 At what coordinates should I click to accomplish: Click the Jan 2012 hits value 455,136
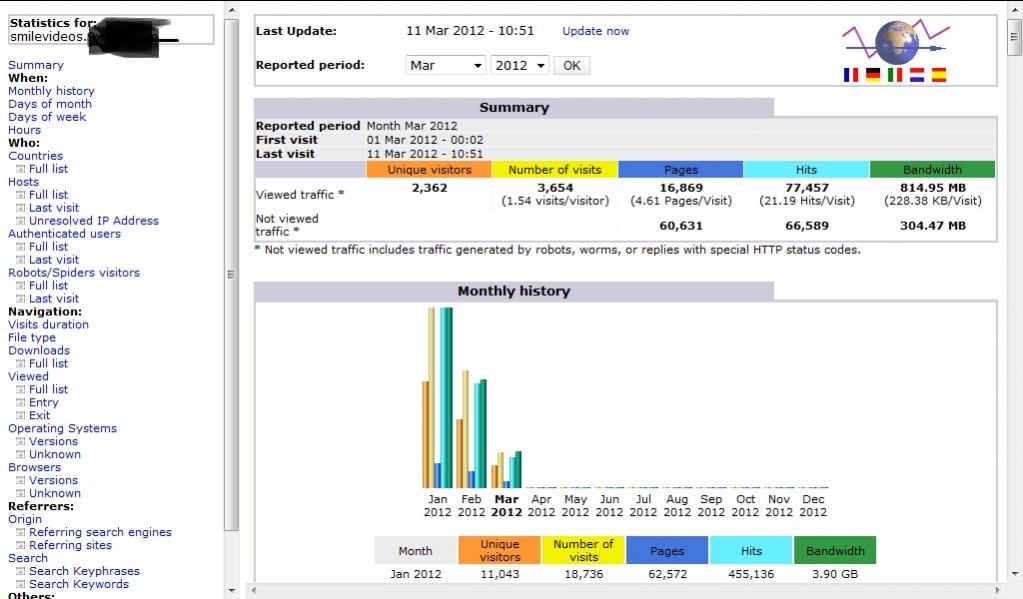tap(751, 574)
